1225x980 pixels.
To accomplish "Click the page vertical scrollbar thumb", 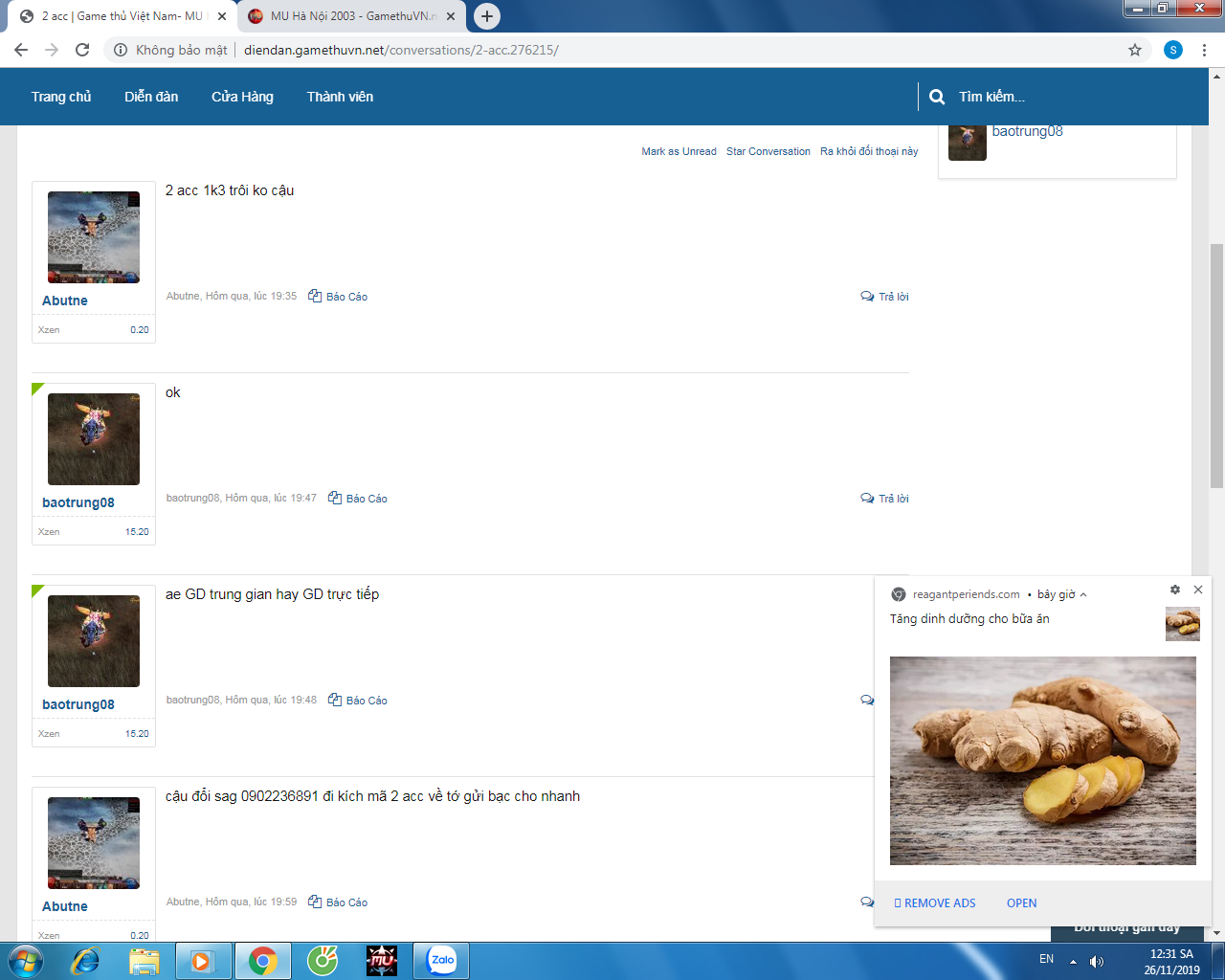I will tap(1216, 364).
